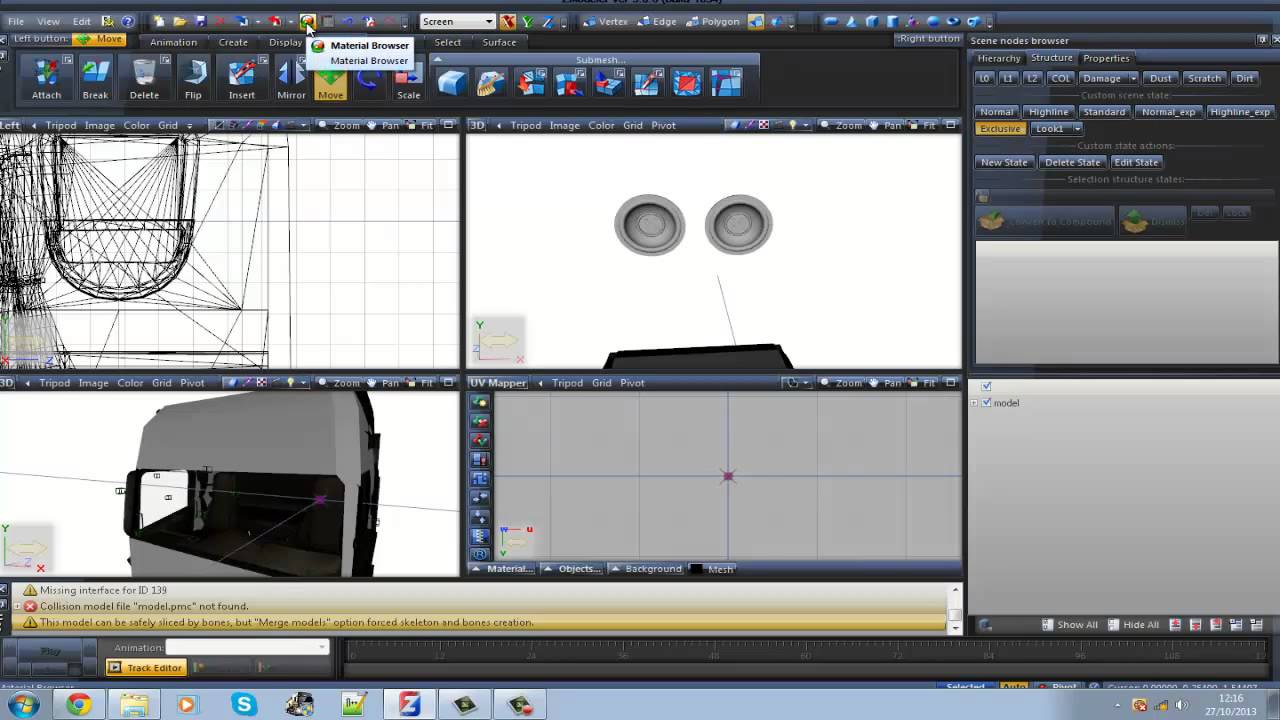Click the Show All button
The height and width of the screenshot is (720, 1280).
pyautogui.click(x=1069, y=625)
